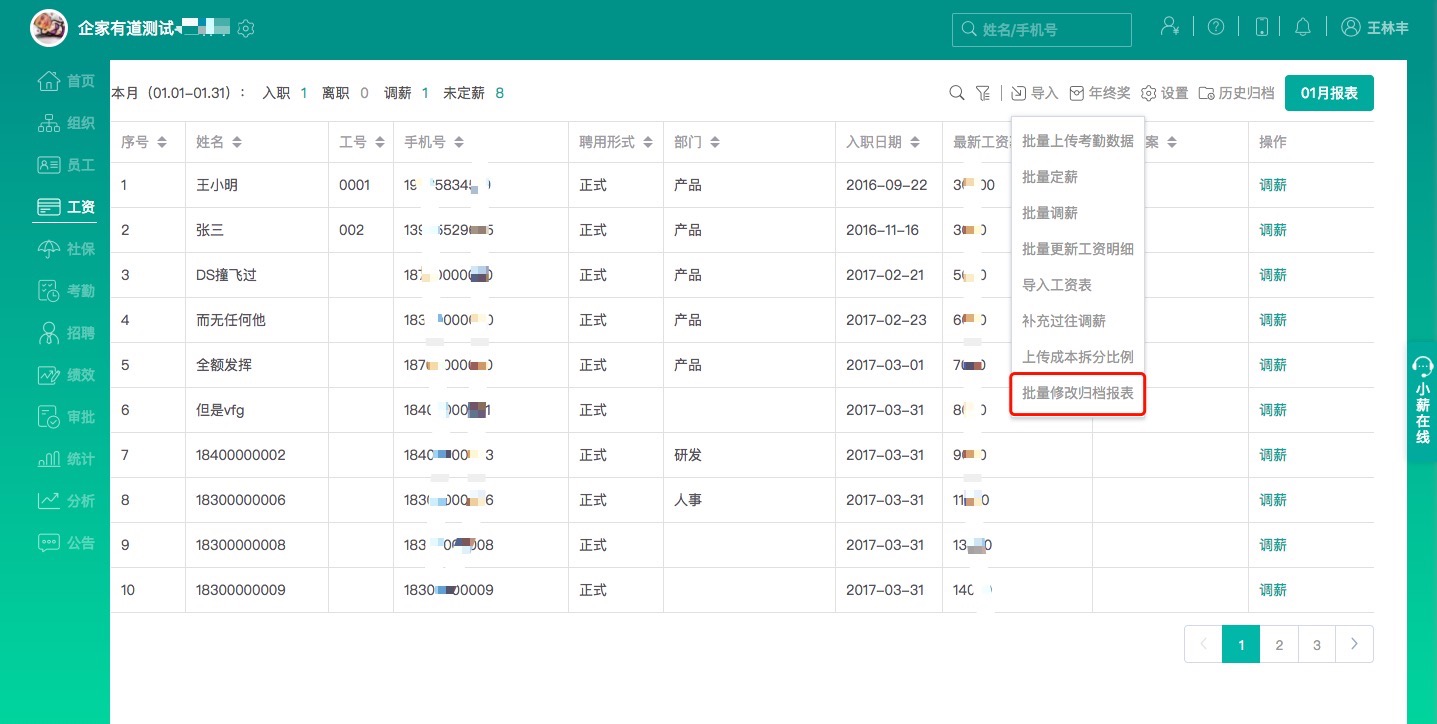
Task: Click the 人事 department cell
Action: click(688, 500)
